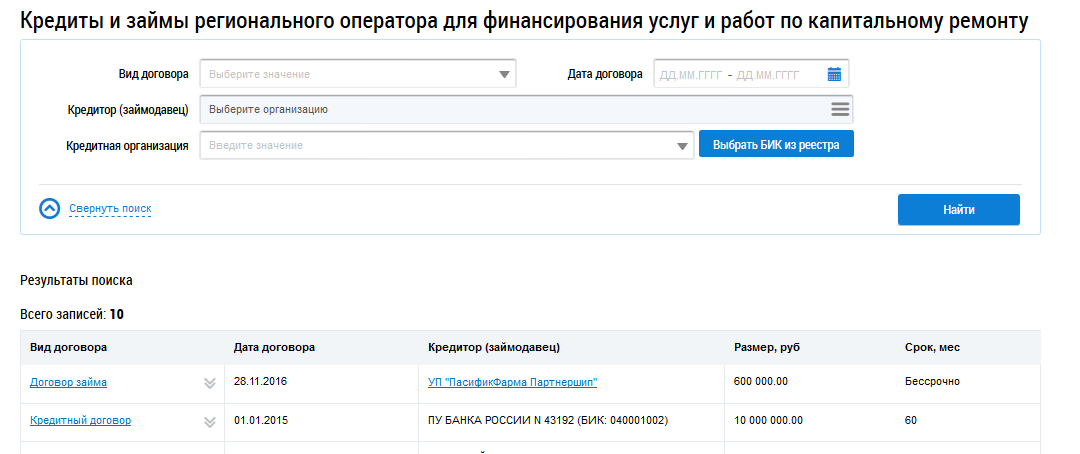Click the Кредитная организация text input
Image resolution: width=1080 pixels, height=454 pixels.
(435, 146)
